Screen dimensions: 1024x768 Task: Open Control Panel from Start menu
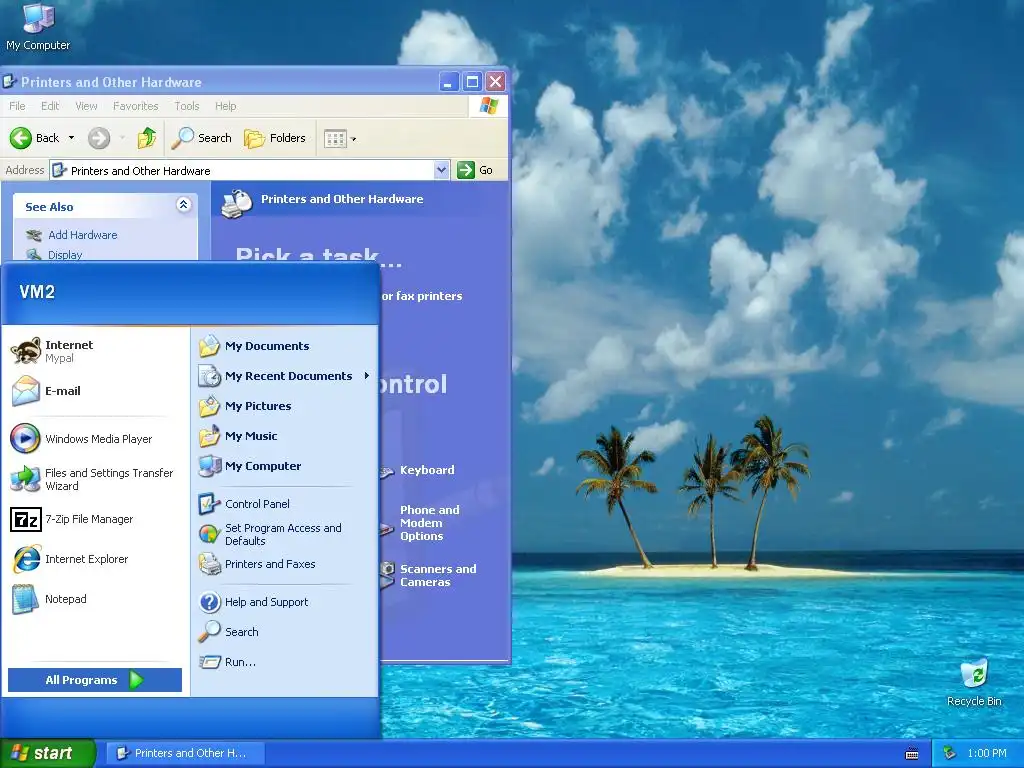[285, 504]
